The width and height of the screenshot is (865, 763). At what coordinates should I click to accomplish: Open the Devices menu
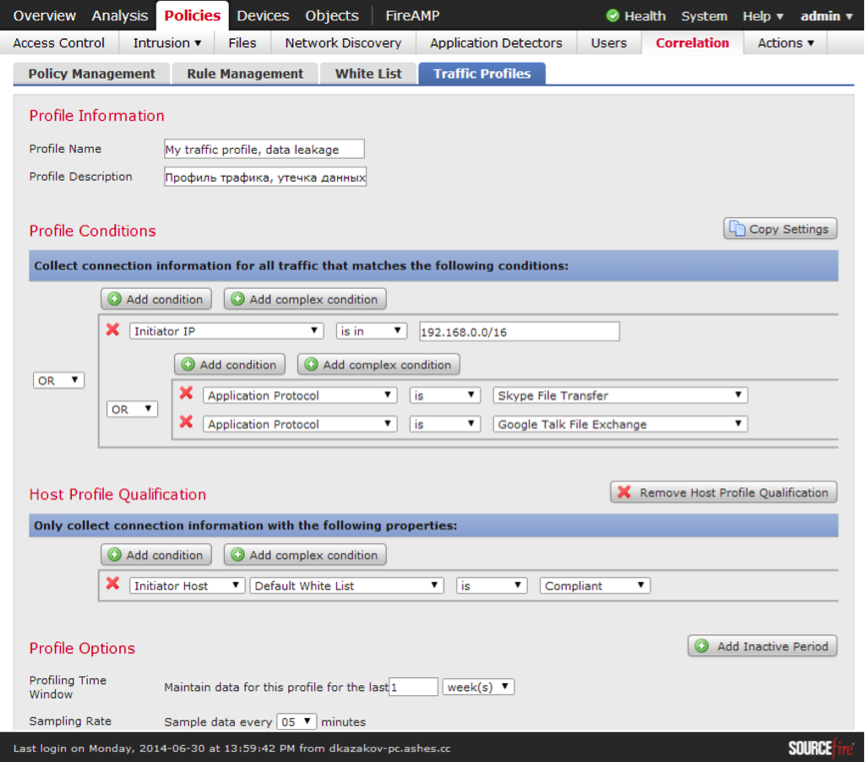click(263, 15)
